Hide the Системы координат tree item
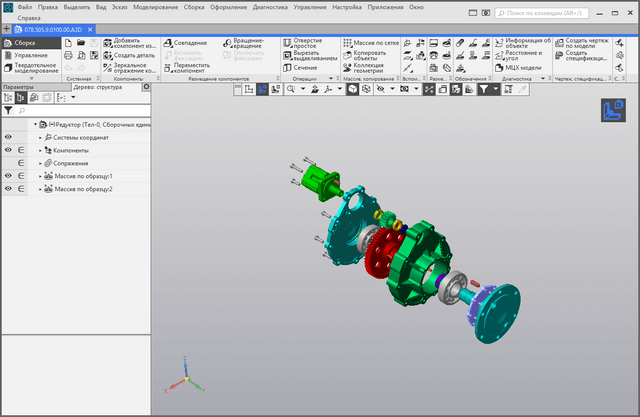This screenshot has height=417, width=640. (x=8, y=137)
